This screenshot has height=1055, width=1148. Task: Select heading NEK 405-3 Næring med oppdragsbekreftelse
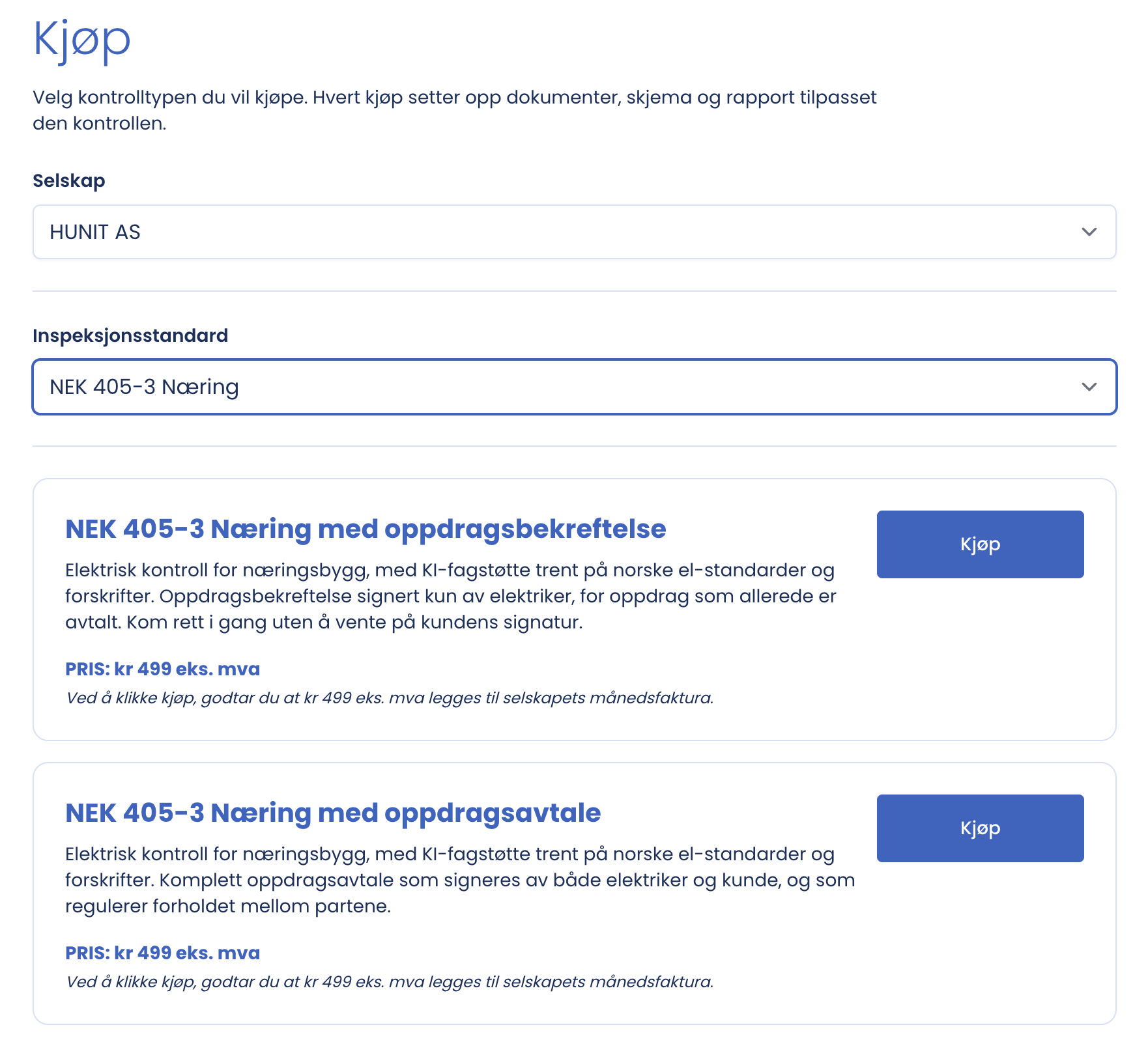pyautogui.click(x=366, y=529)
